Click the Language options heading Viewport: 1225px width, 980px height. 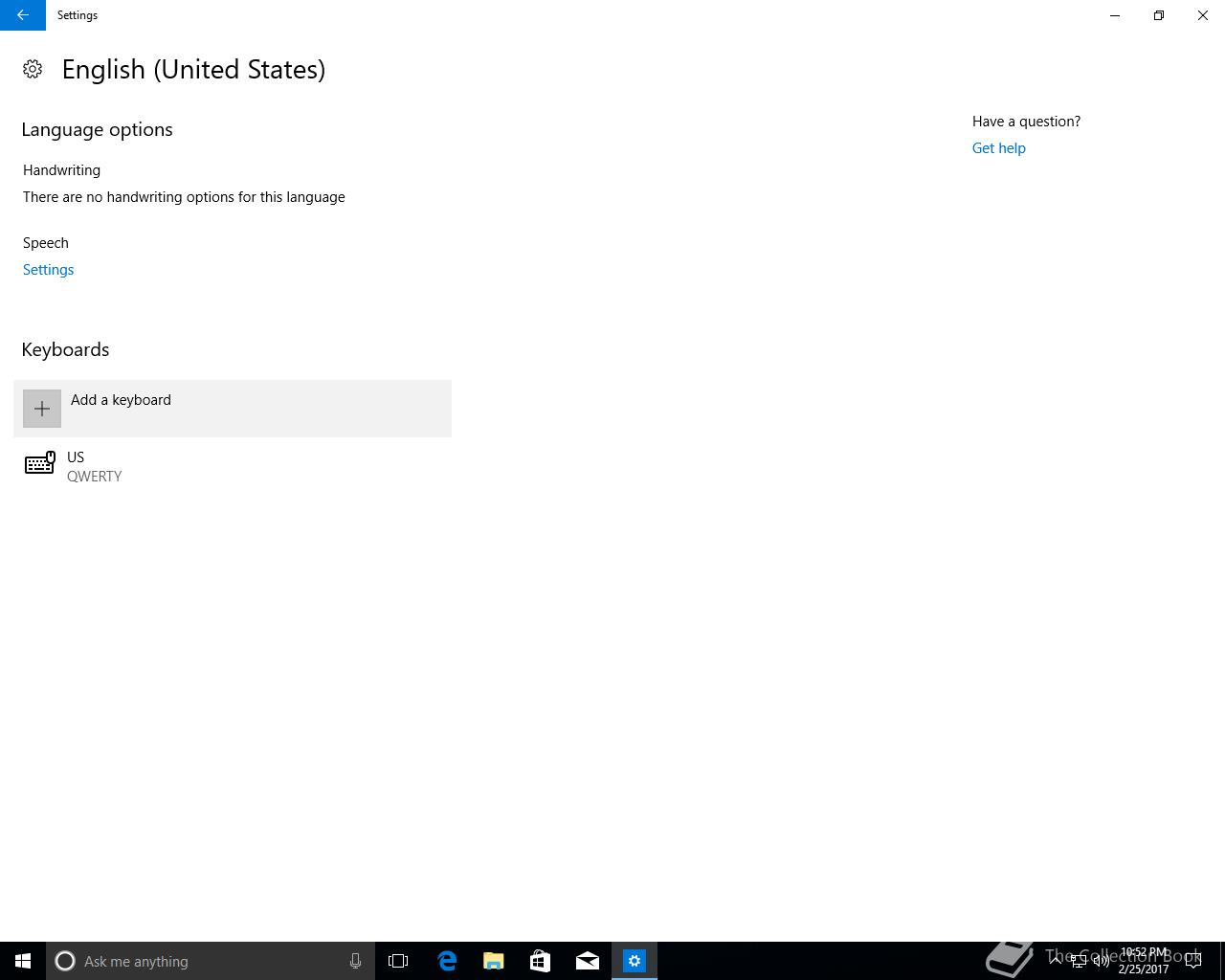point(97,129)
